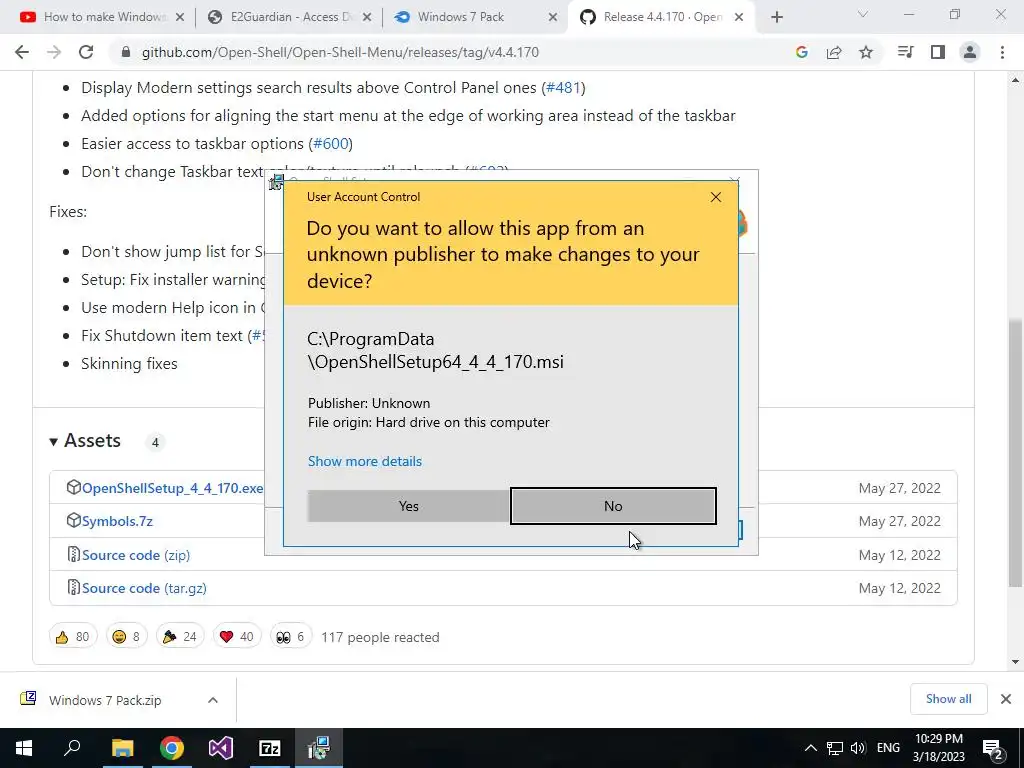Click the heart reaction 40
Image resolution: width=1024 pixels, height=768 pixels.
(x=236, y=637)
